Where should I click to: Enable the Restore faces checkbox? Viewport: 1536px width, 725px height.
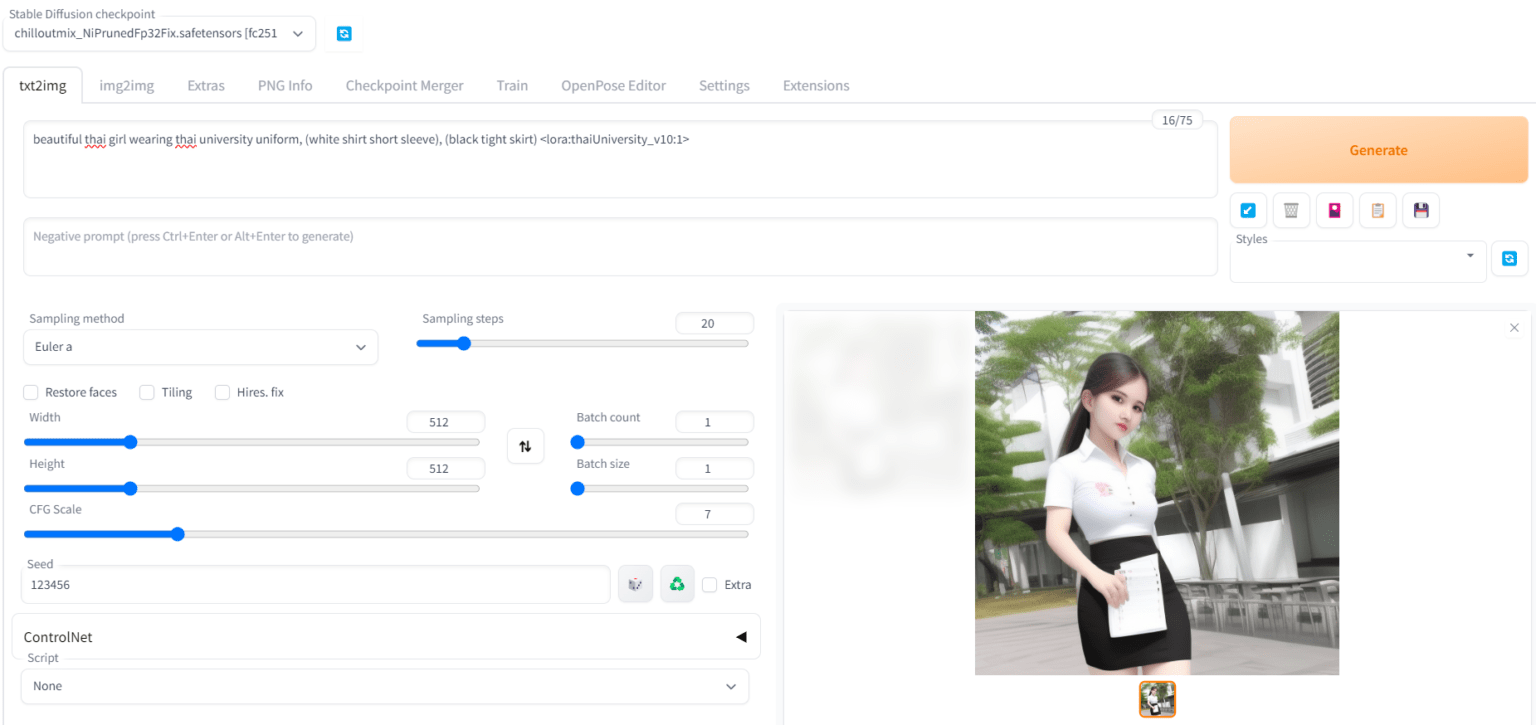point(31,392)
